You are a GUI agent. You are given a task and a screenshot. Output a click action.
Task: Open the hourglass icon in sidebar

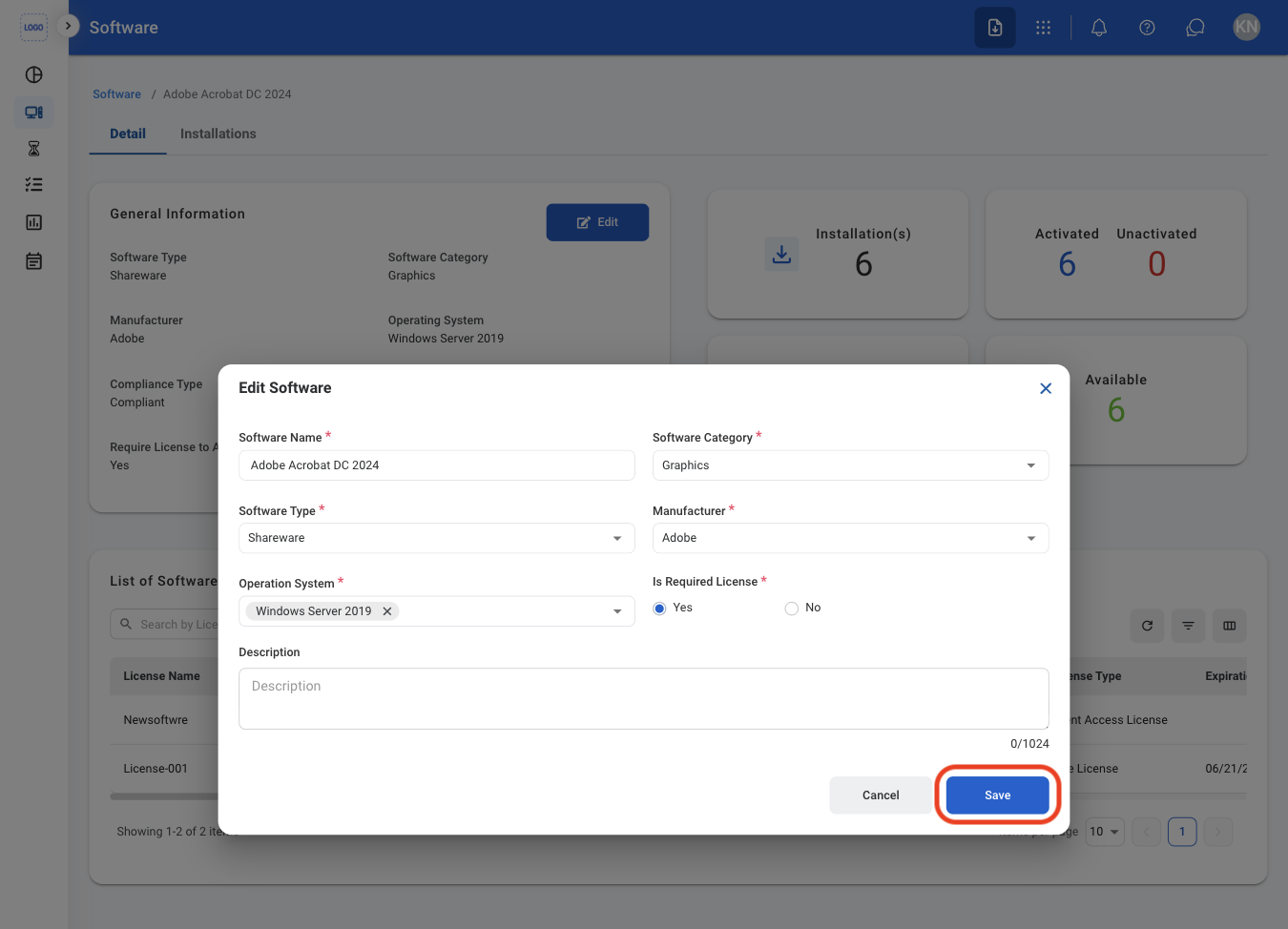[33, 148]
